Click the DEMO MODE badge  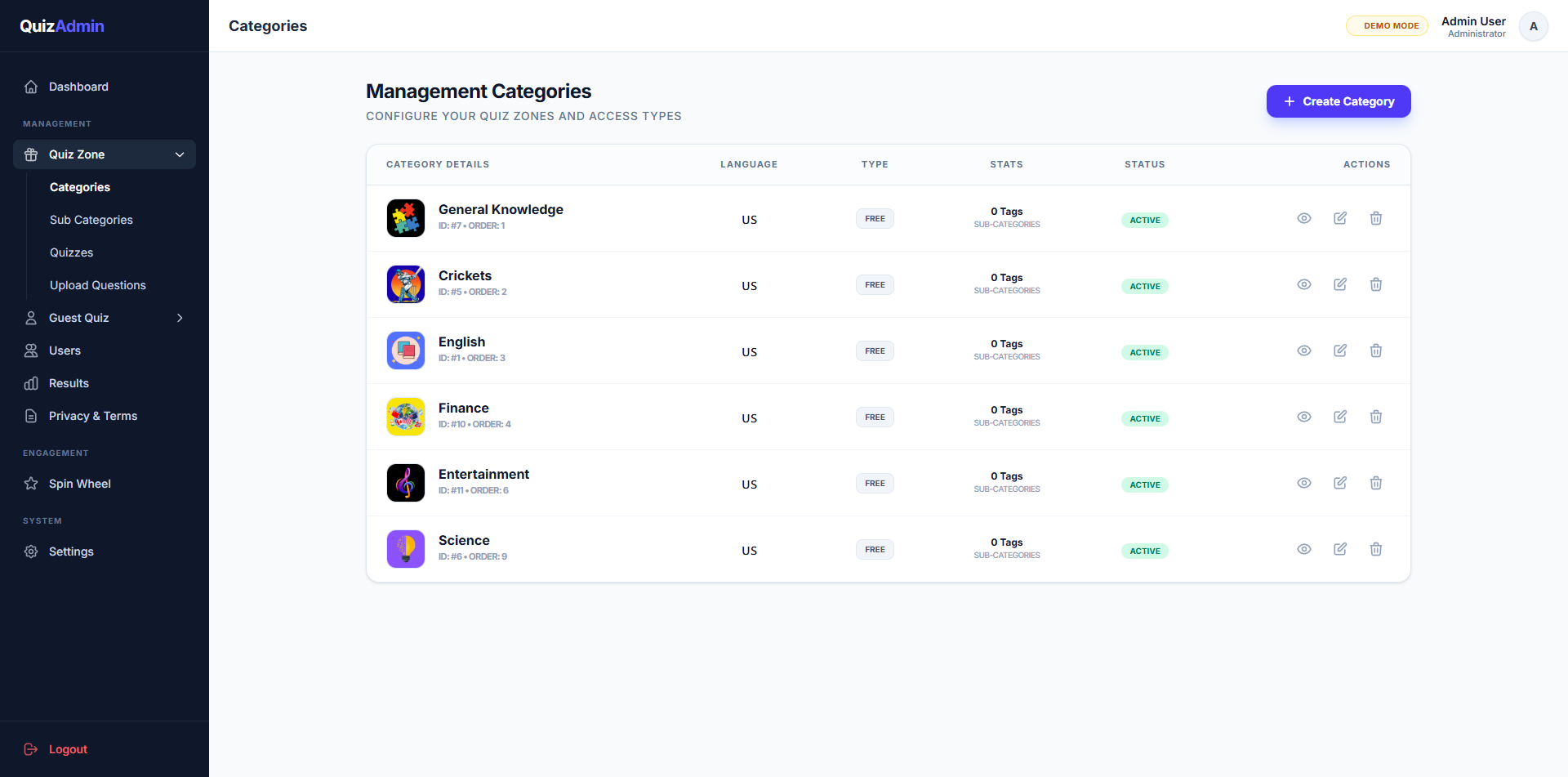pyautogui.click(x=1387, y=25)
